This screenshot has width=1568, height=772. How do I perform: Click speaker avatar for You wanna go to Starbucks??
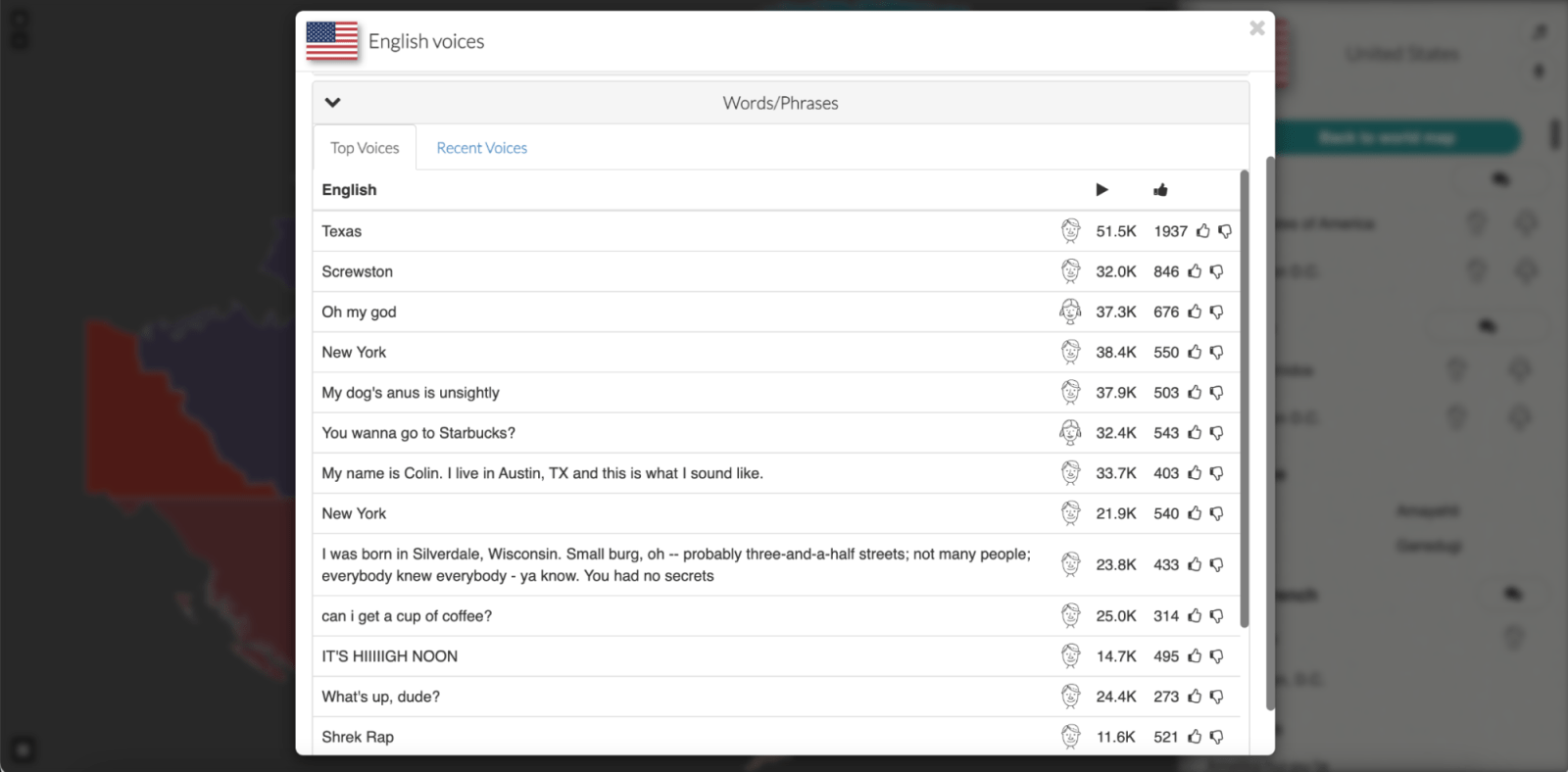tap(1070, 432)
